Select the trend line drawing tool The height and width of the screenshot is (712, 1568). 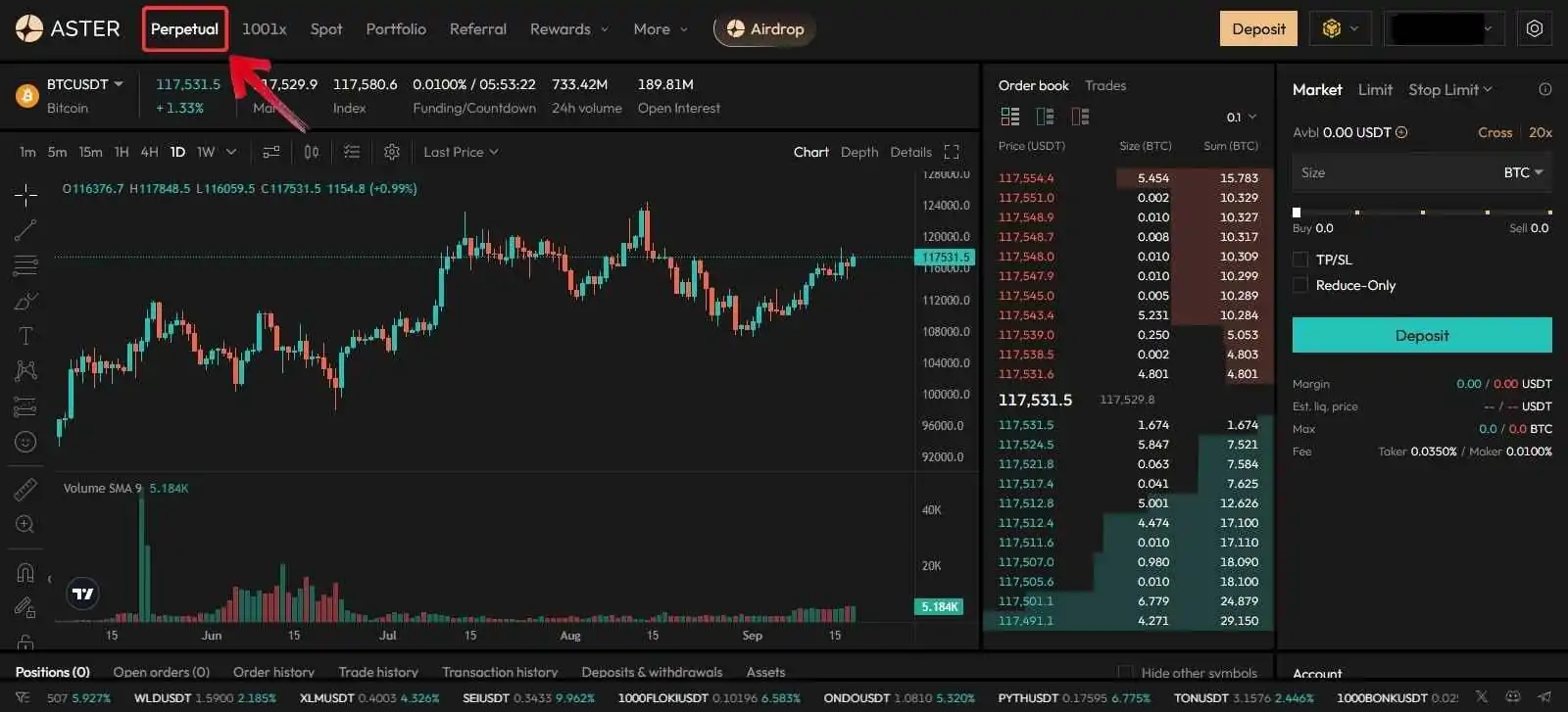[25, 230]
